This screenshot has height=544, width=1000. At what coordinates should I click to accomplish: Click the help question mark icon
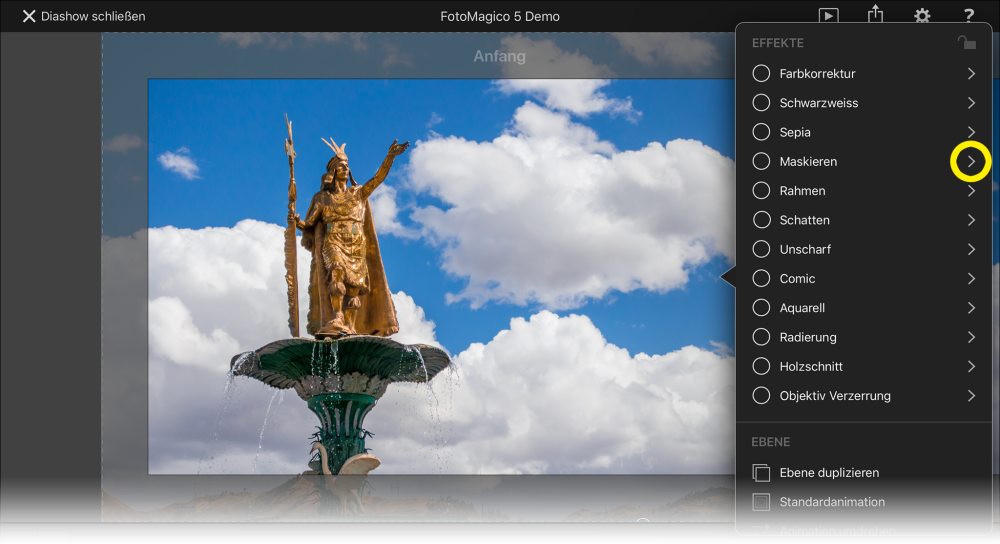[x=969, y=15]
